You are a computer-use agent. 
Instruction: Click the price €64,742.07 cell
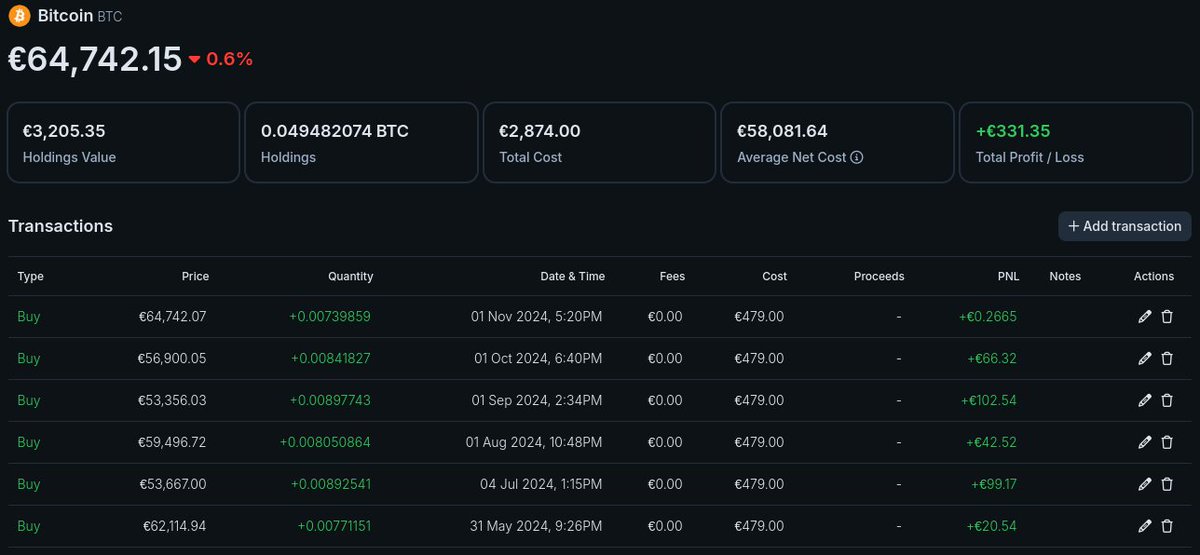click(x=172, y=317)
